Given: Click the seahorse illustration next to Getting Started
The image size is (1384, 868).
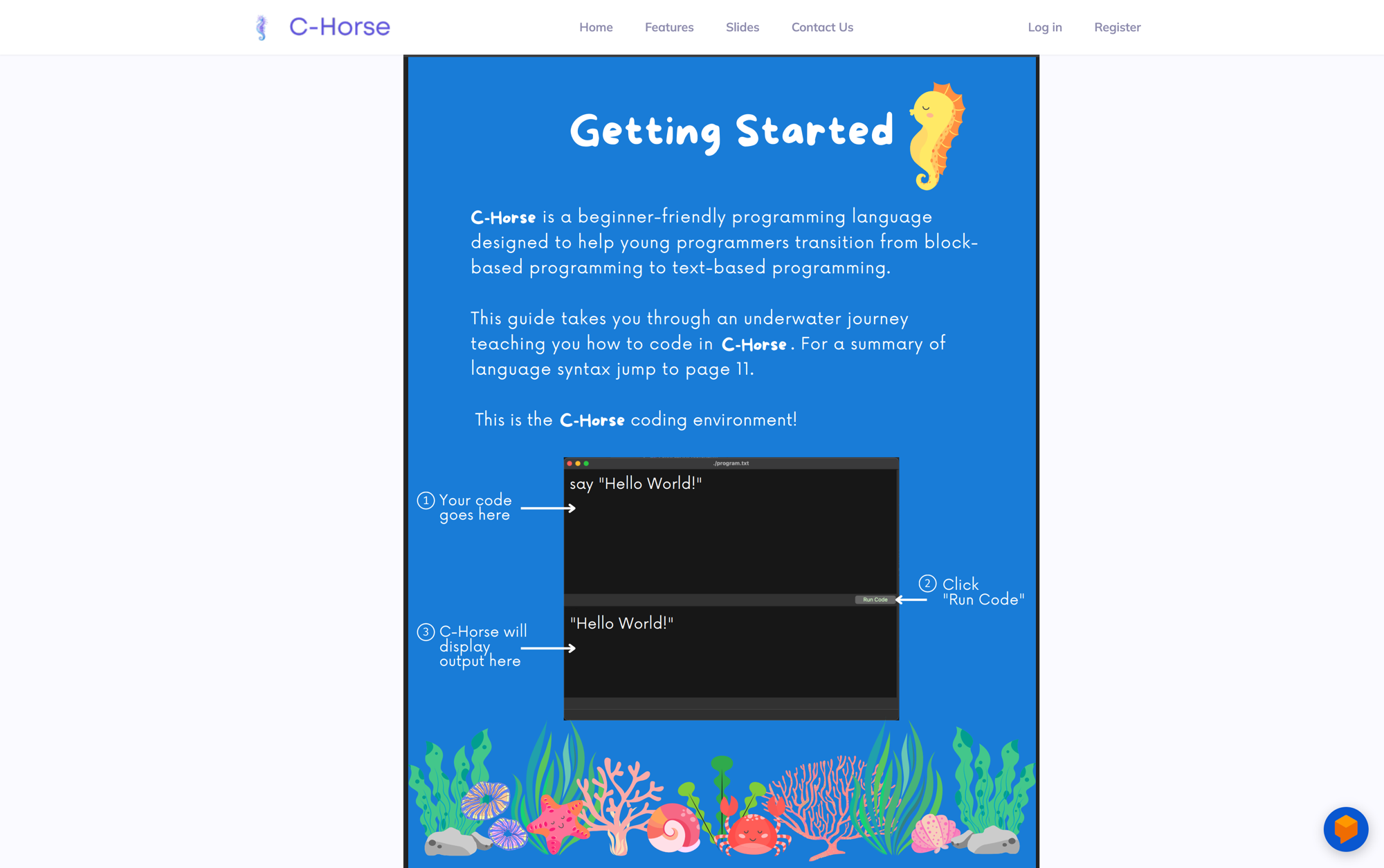Looking at the screenshot, I should [x=938, y=135].
